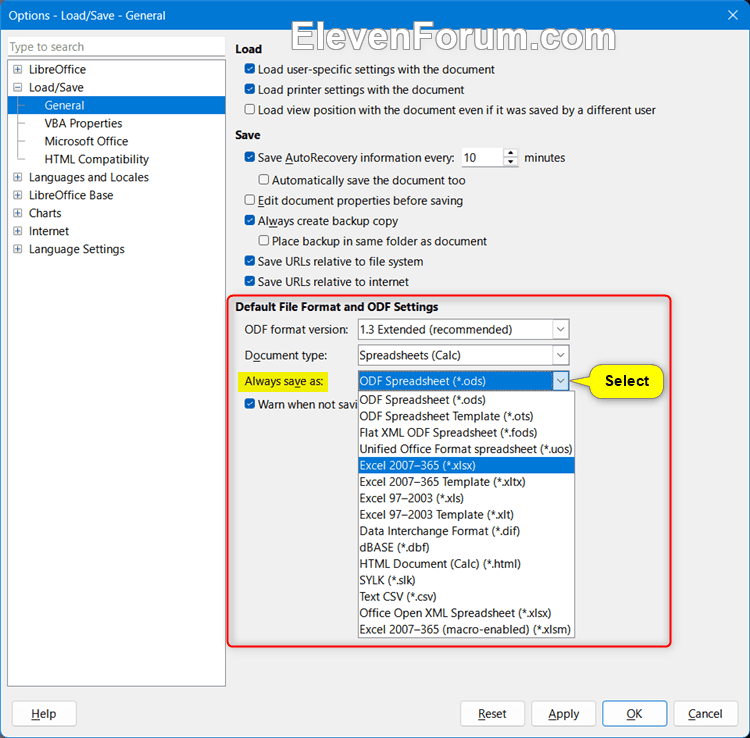Click the Always save as dropdown arrow

[x=561, y=381]
